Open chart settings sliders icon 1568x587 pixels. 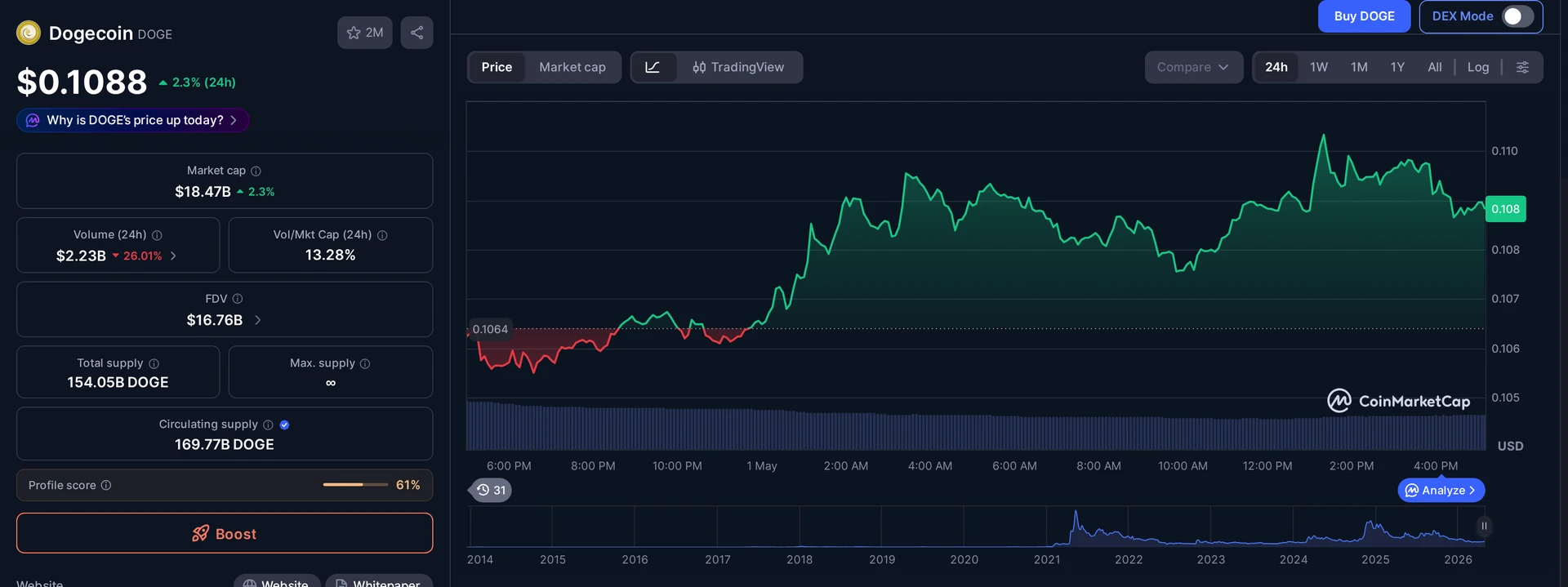[1522, 67]
